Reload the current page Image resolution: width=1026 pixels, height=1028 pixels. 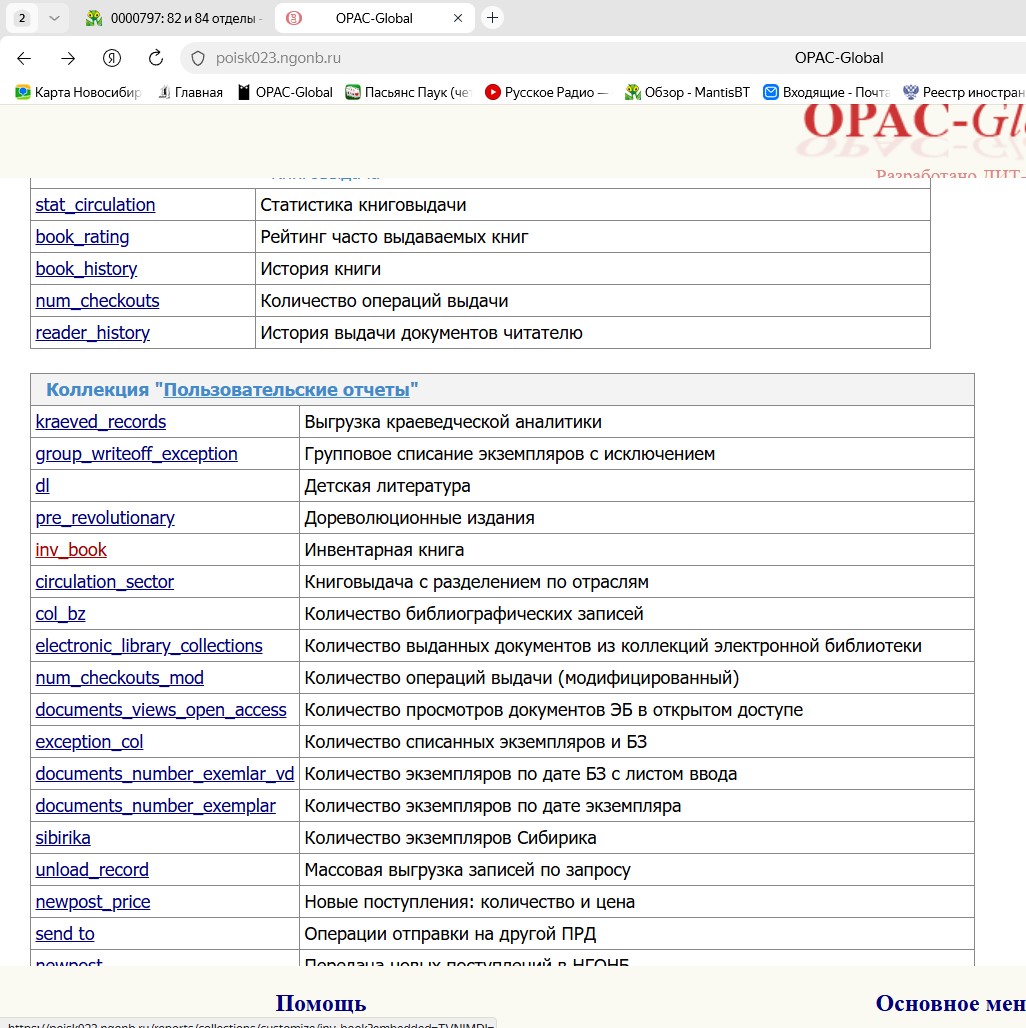click(x=156, y=58)
